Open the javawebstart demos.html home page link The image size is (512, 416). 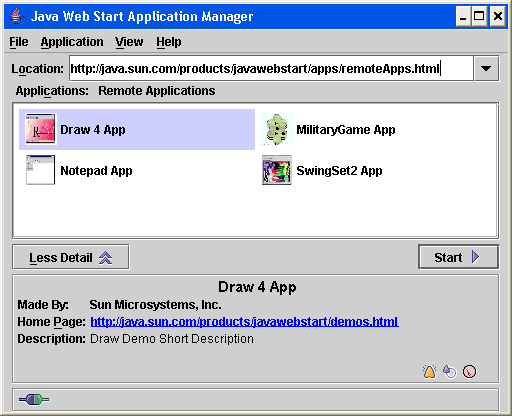[x=244, y=322]
